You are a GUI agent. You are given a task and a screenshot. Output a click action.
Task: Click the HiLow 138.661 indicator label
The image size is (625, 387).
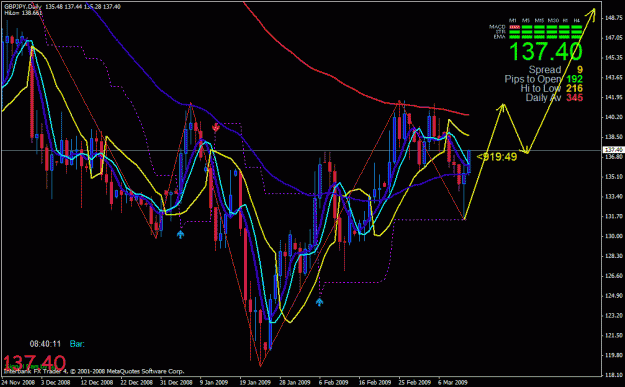click(x=23, y=13)
